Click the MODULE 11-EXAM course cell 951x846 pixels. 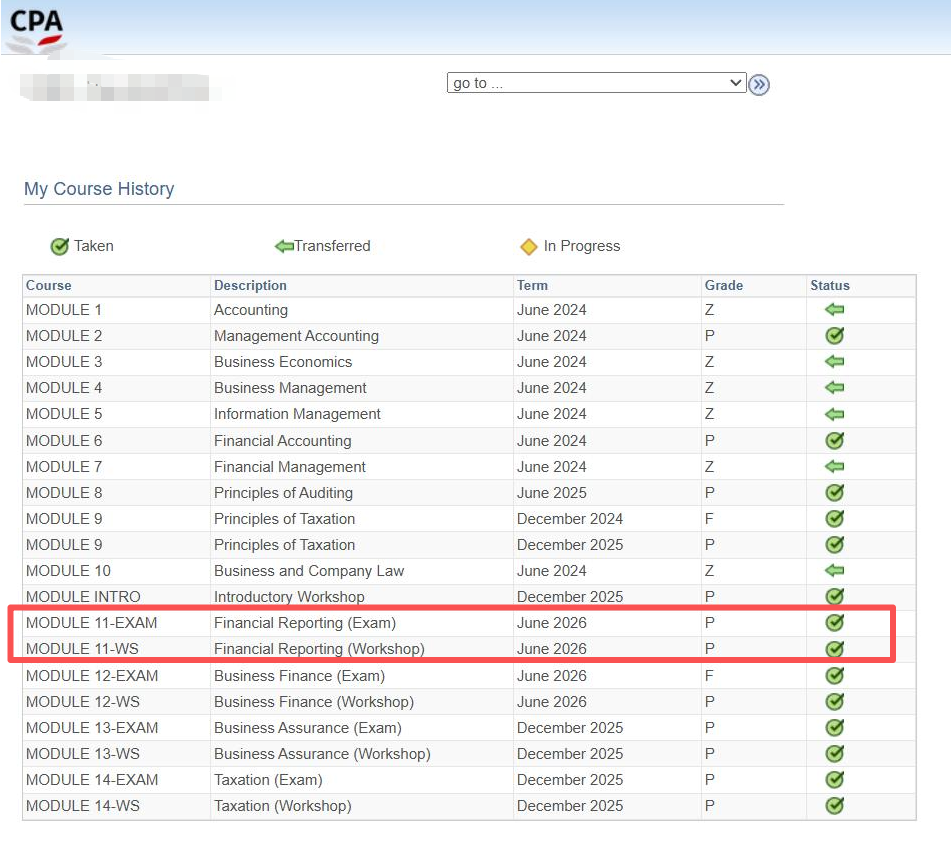(x=117, y=623)
